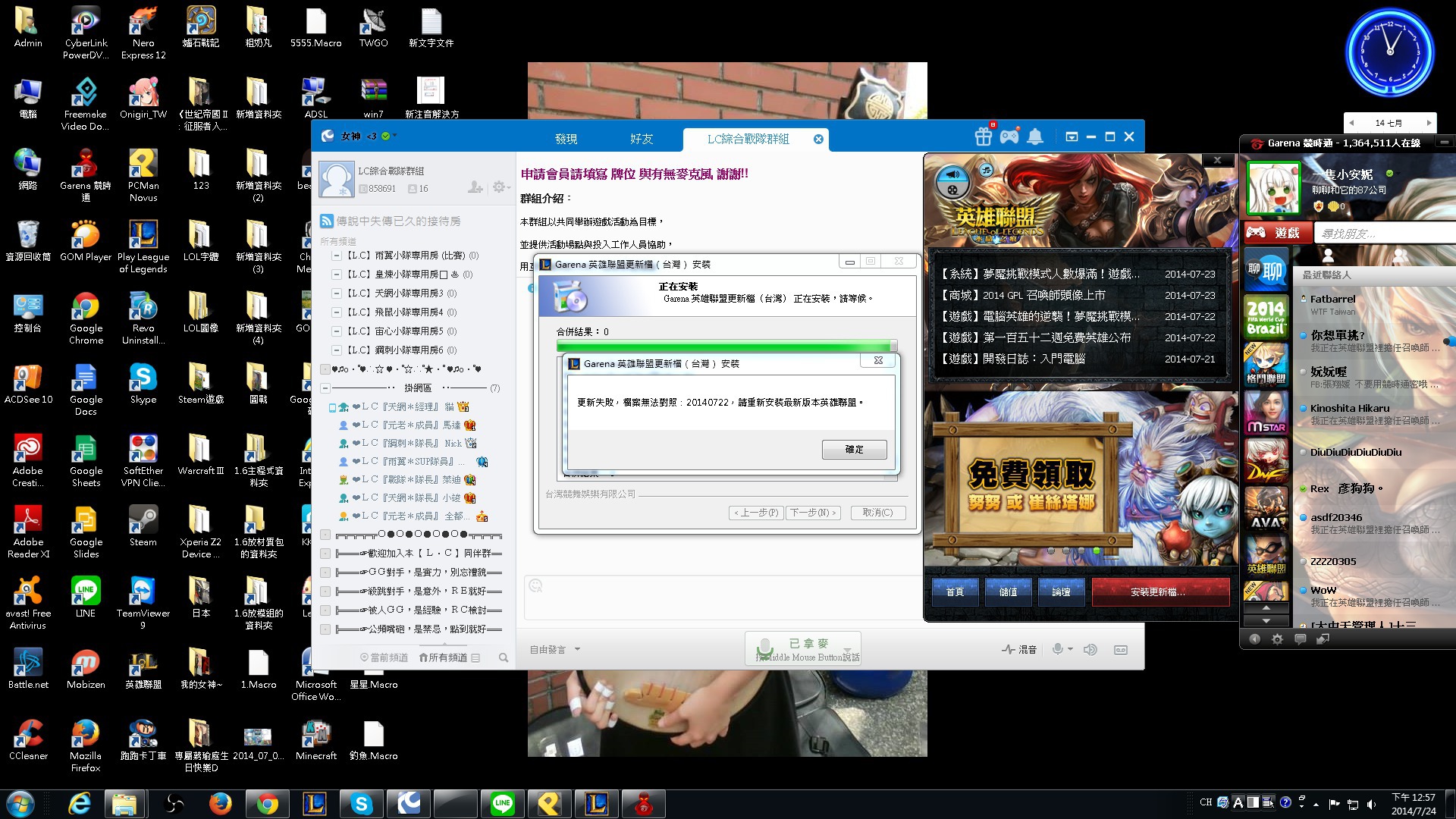1456x819 pixels.
Task: Open Skype from the taskbar
Action: [361, 804]
